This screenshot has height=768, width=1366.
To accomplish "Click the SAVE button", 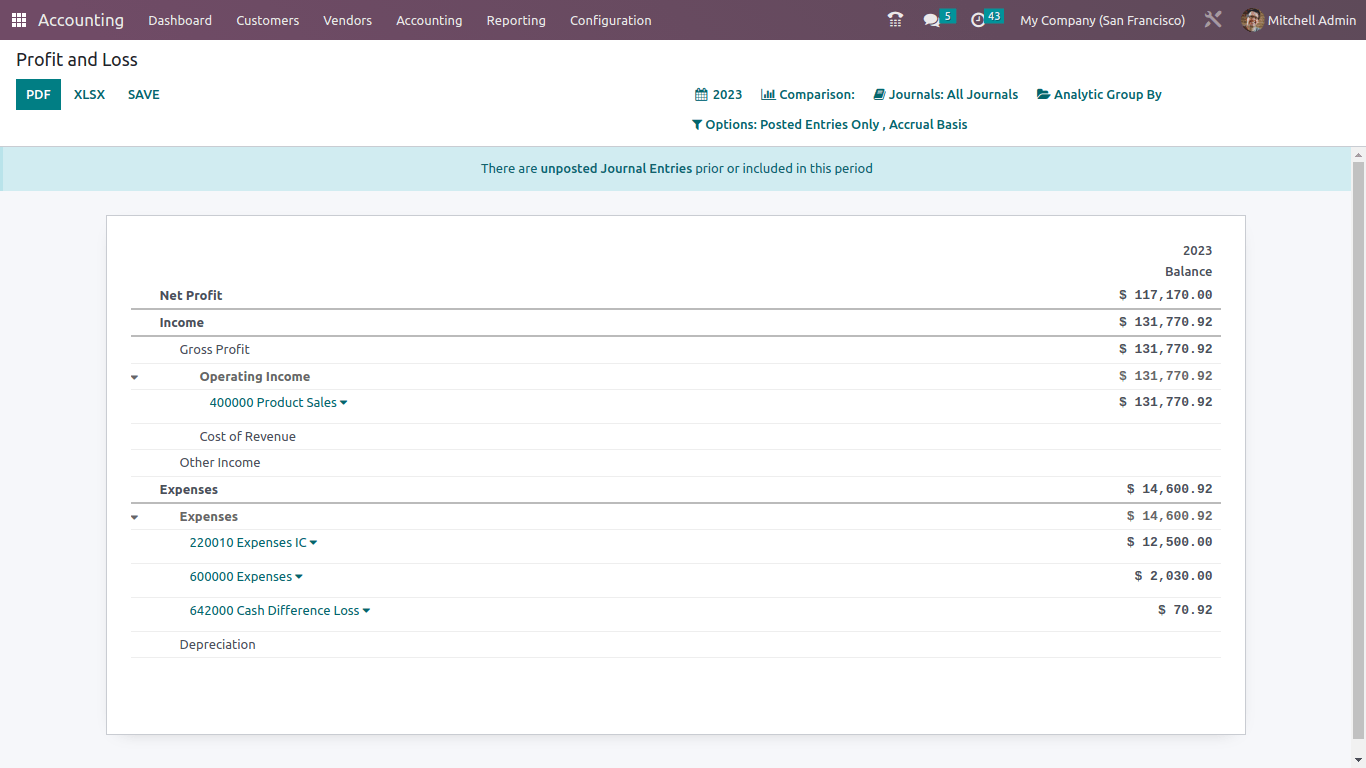I will pyautogui.click(x=144, y=95).
